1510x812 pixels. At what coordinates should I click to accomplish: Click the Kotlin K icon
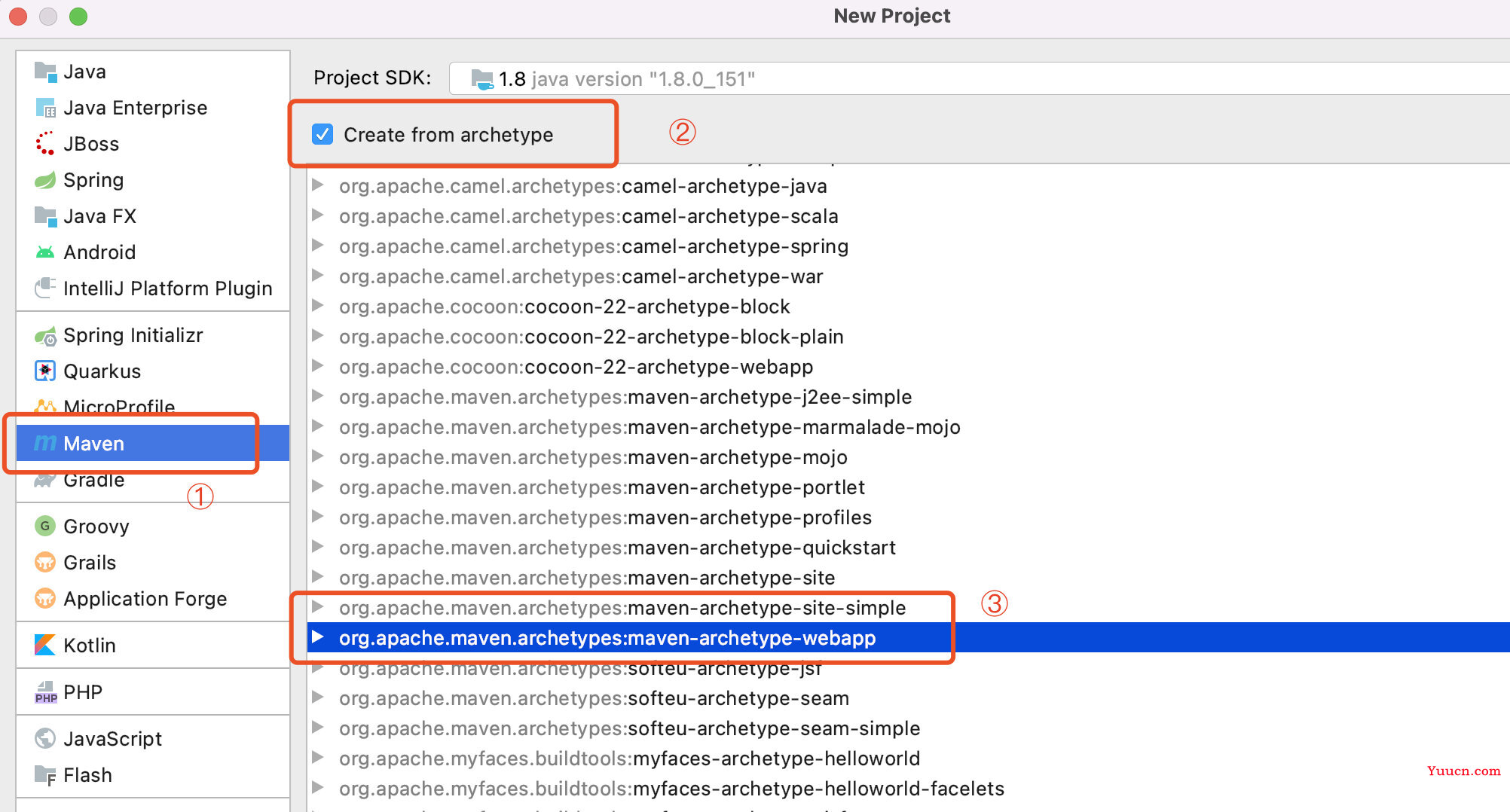coord(45,646)
